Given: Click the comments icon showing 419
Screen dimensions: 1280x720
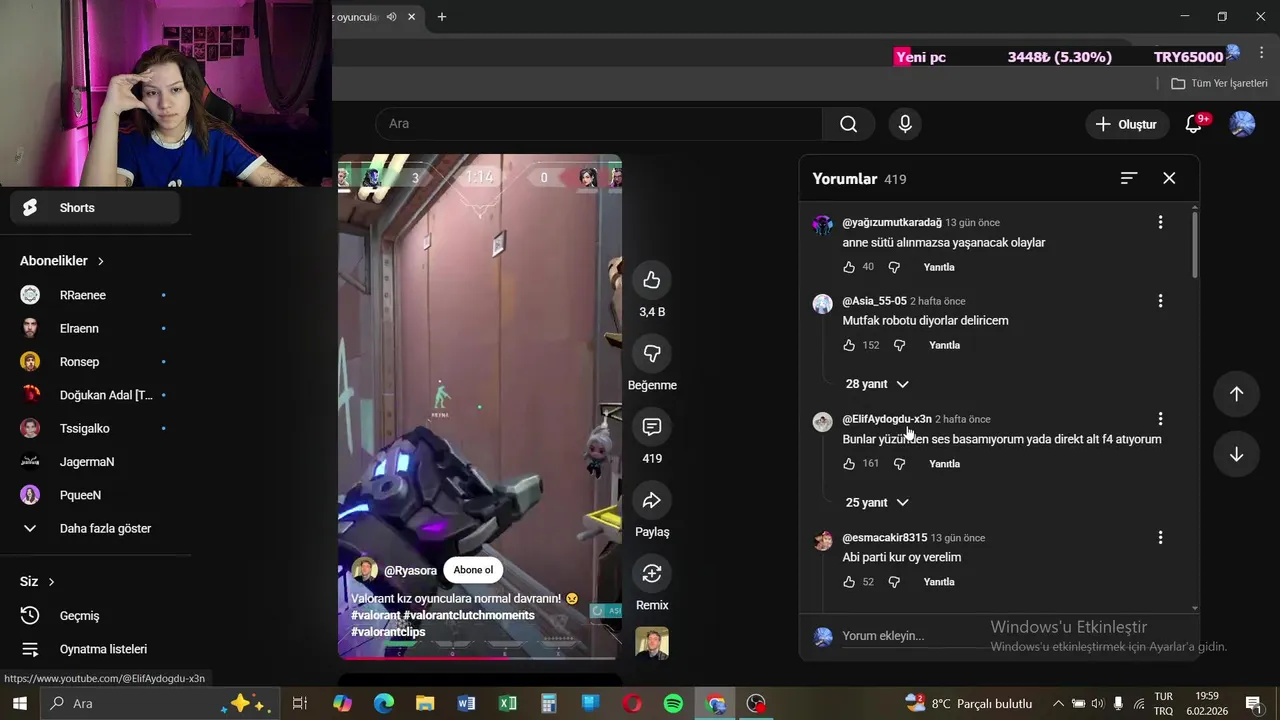Looking at the screenshot, I should click(652, 427).
